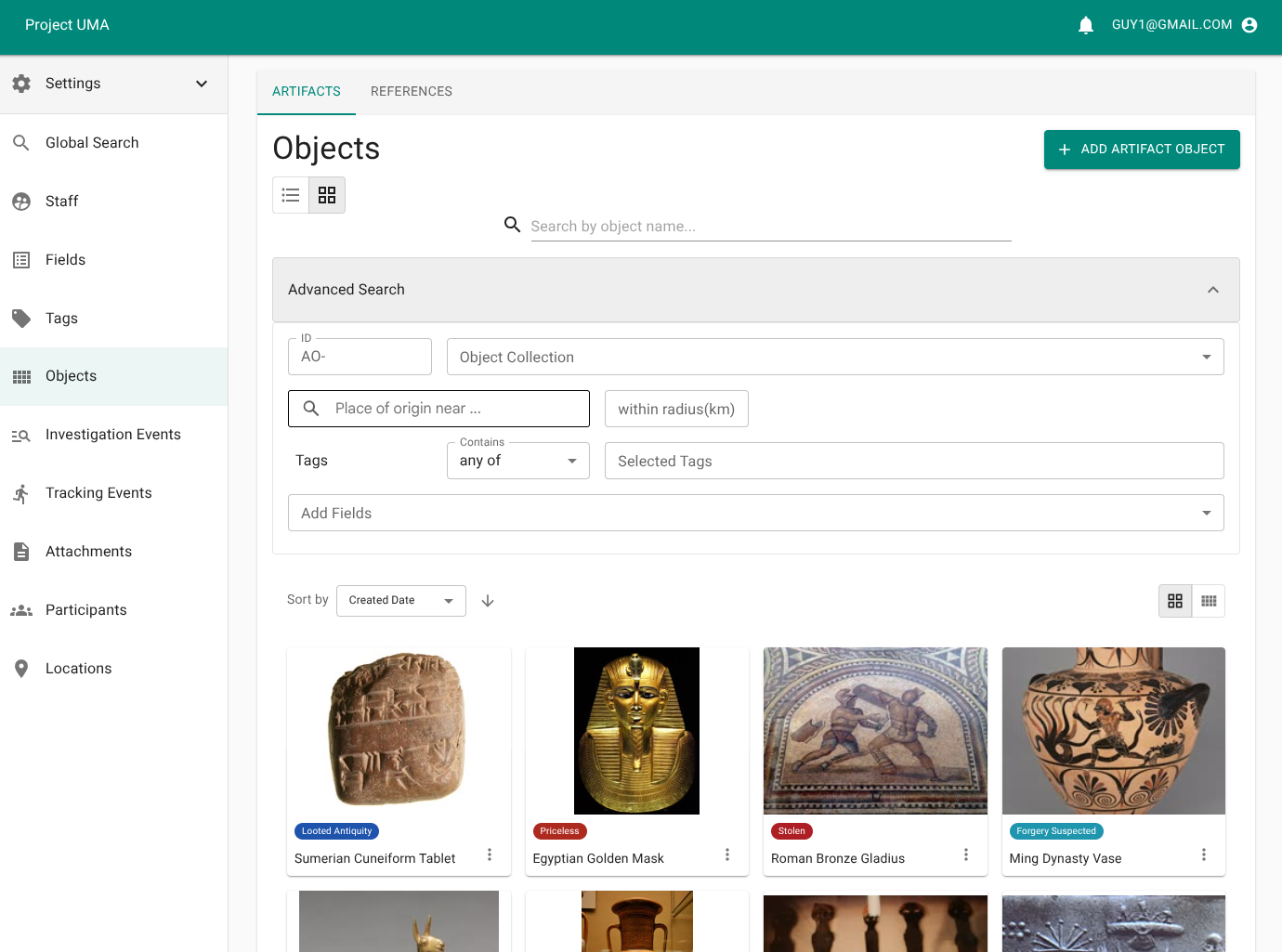
Task: Collapse the Advanced Search panel
Action: pyautogui.click(x=1213, y=290)
